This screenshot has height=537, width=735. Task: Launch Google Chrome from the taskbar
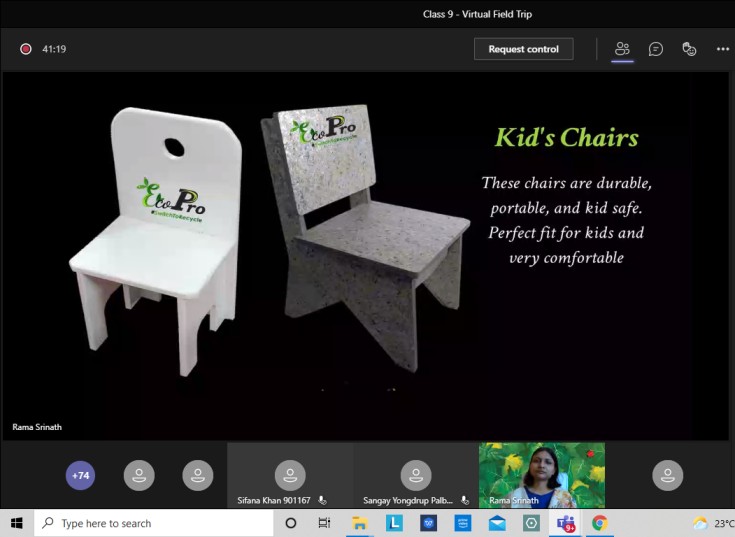click(x=599, y=523)
